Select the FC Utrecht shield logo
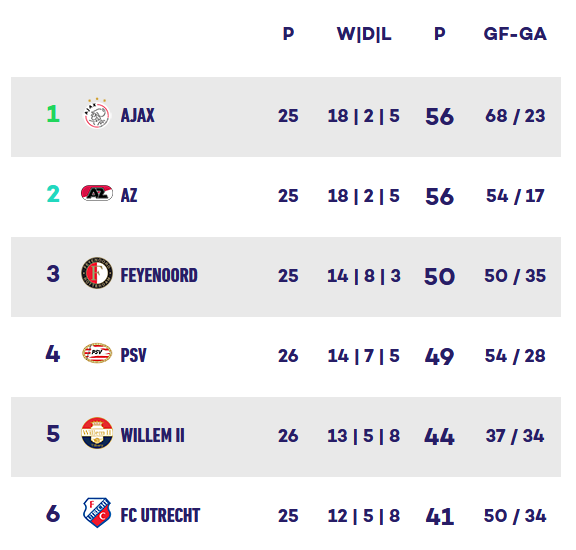 click(97, 513)
